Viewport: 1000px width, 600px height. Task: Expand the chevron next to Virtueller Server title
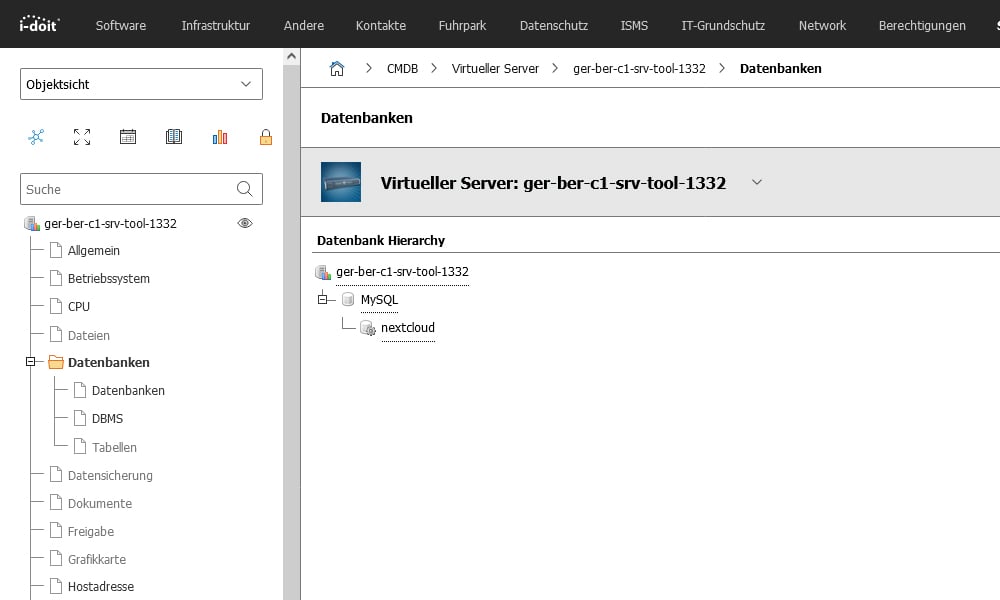[757, 182]
